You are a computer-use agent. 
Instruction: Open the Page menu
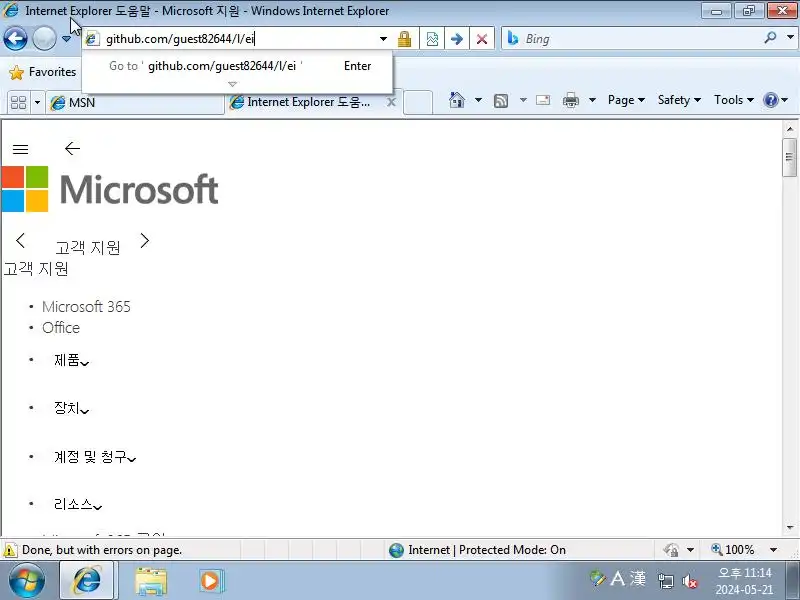point(626,100)
